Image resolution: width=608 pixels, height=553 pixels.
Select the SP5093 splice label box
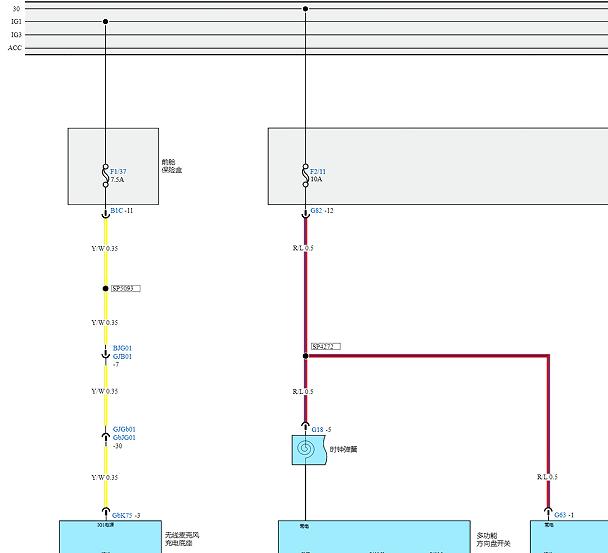point(126,289)
